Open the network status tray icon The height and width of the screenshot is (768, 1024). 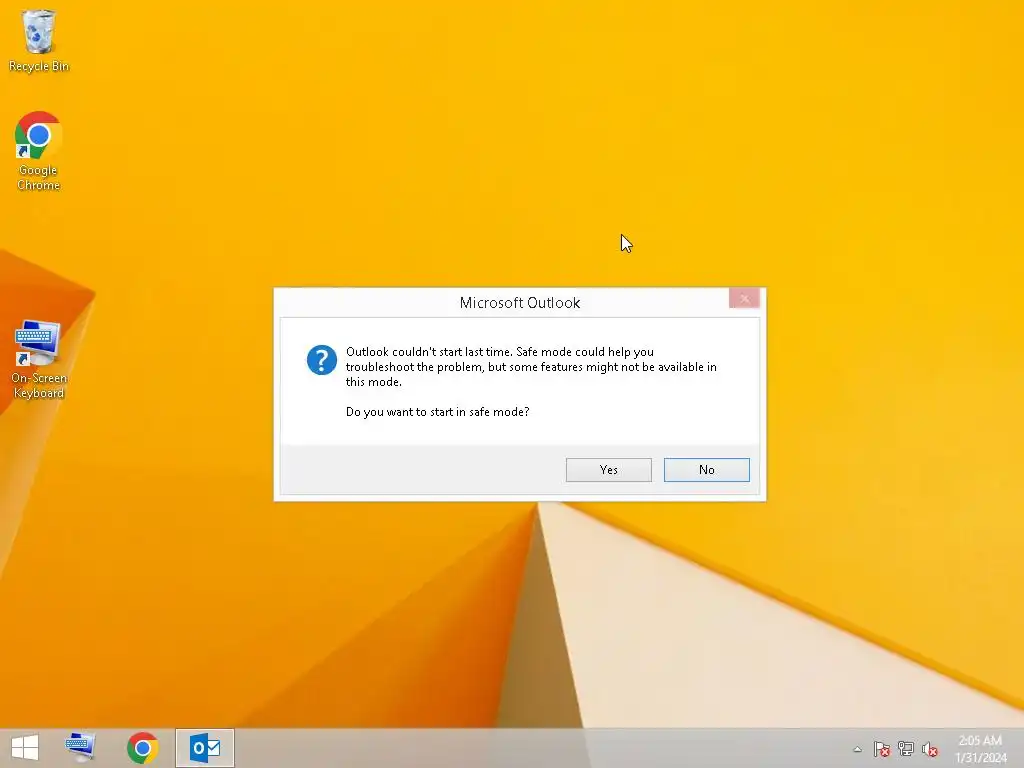(x=906, y=749)
